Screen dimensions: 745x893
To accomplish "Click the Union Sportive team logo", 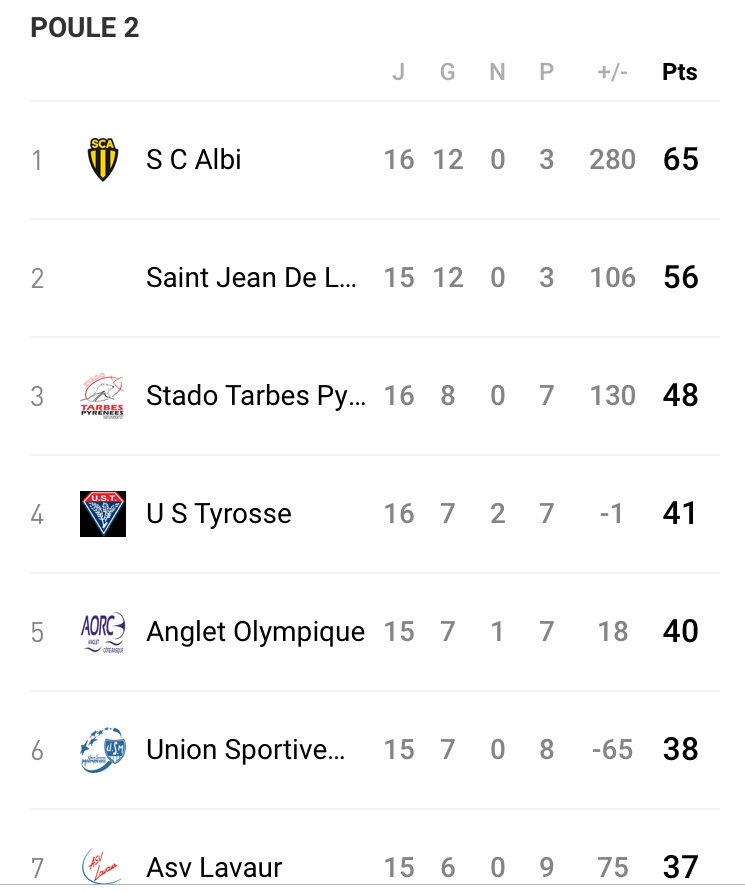I will (x=102, y=750).
